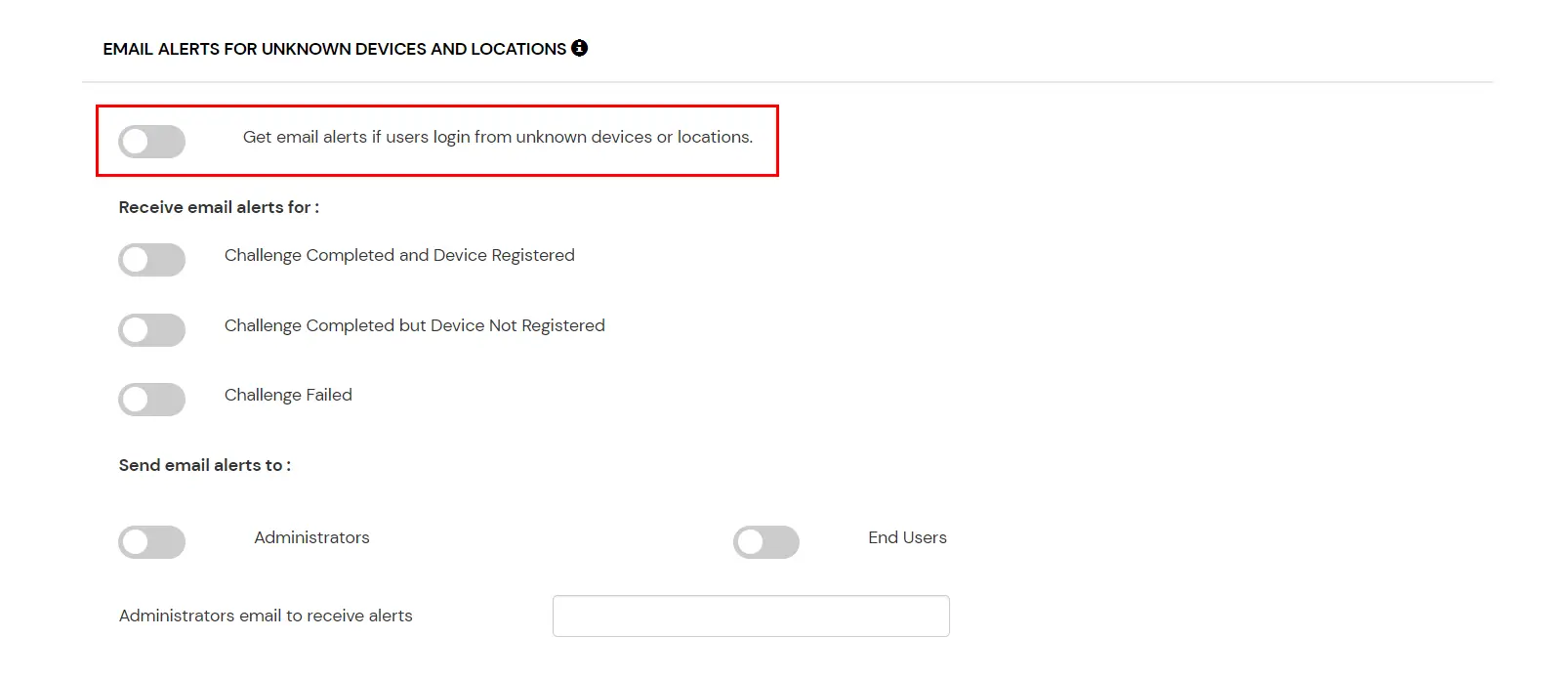
Task: Click the Challenge Completed but Device Not Registered label
Action: pyautogui.click(x=415, y=325)
